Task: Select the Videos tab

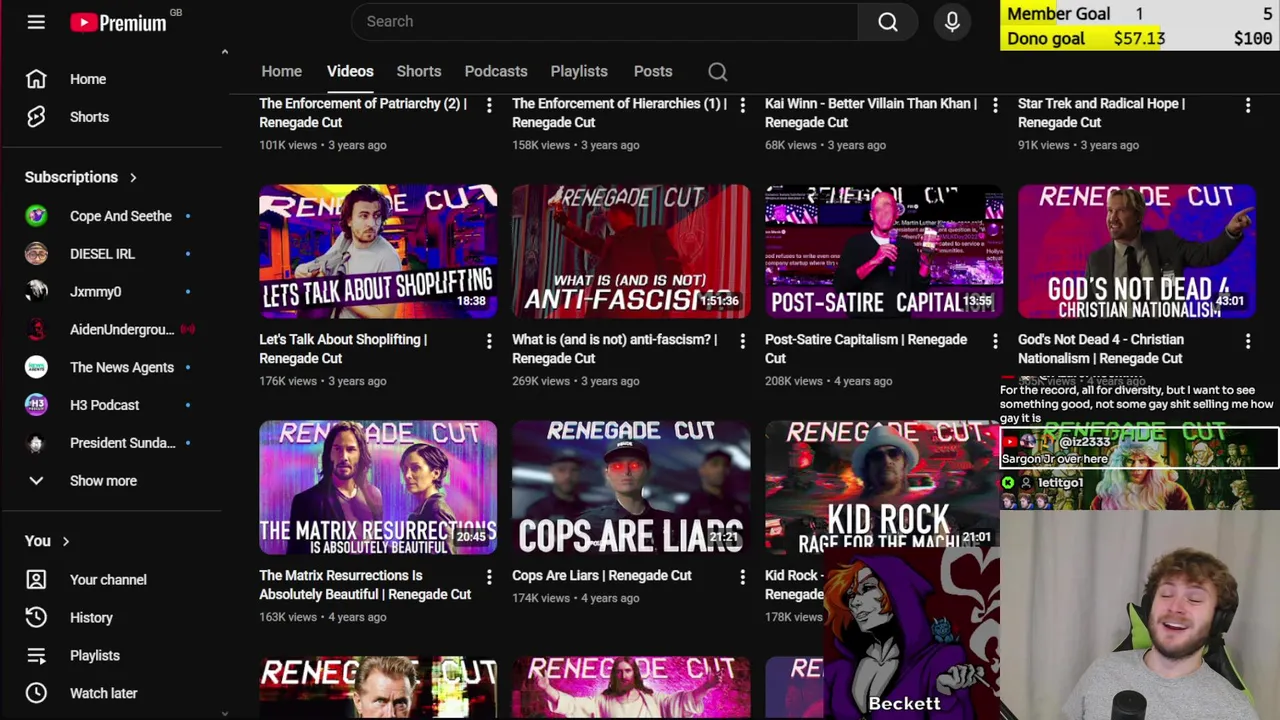Action: tap(350, 71)
